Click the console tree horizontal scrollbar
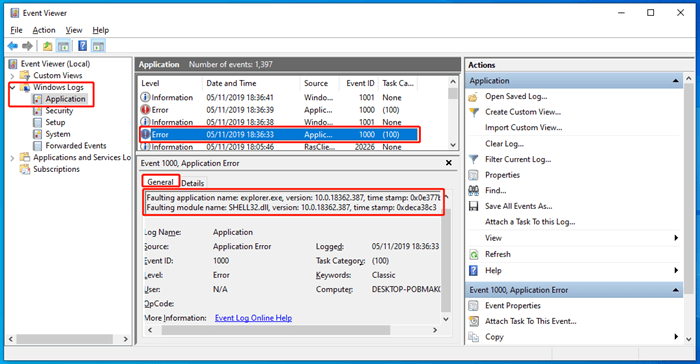This screenshot has height=364, width=700. click(64, 339)
